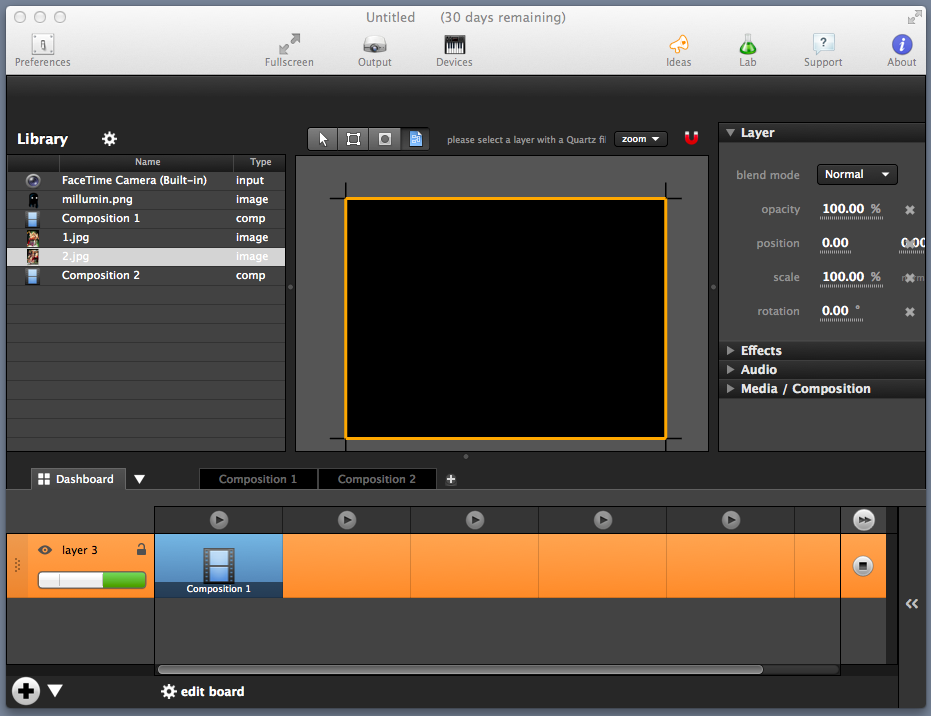Open the Devices panel

(x=454, y=50)
